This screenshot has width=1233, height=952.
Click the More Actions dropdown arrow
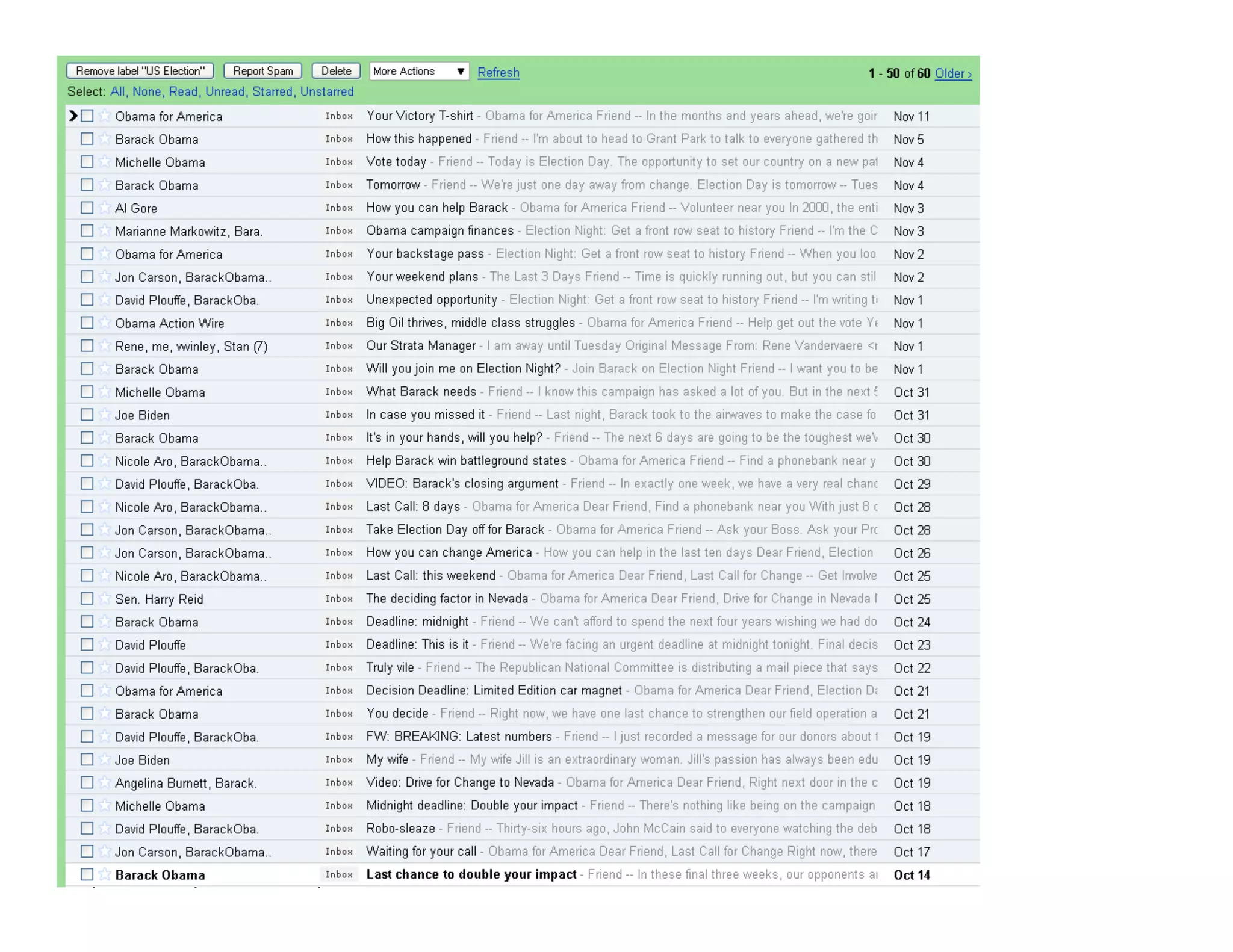click(x=461, y=72)
